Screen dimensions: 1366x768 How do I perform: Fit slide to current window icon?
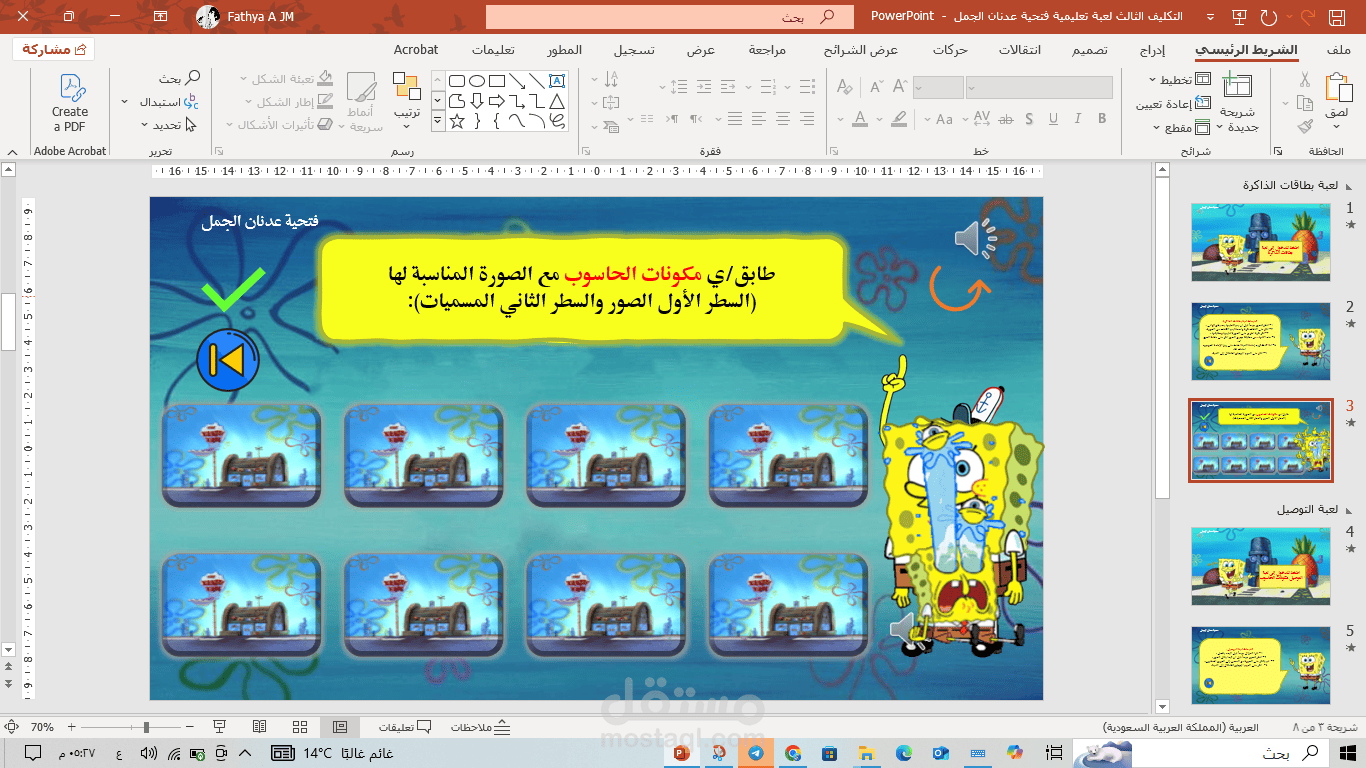[12, 727]
